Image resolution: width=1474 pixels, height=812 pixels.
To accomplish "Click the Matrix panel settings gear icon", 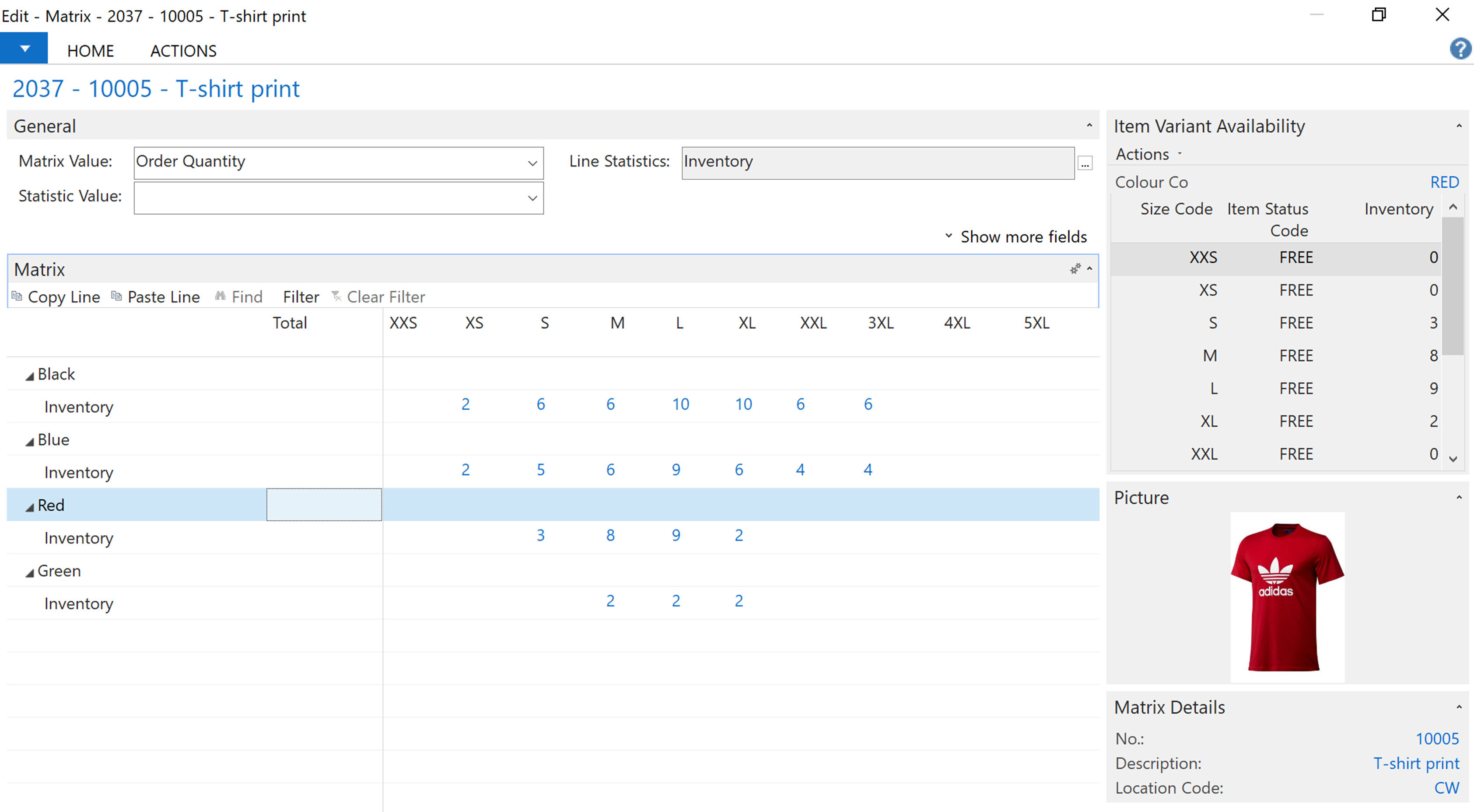I will click(1075, 269).
